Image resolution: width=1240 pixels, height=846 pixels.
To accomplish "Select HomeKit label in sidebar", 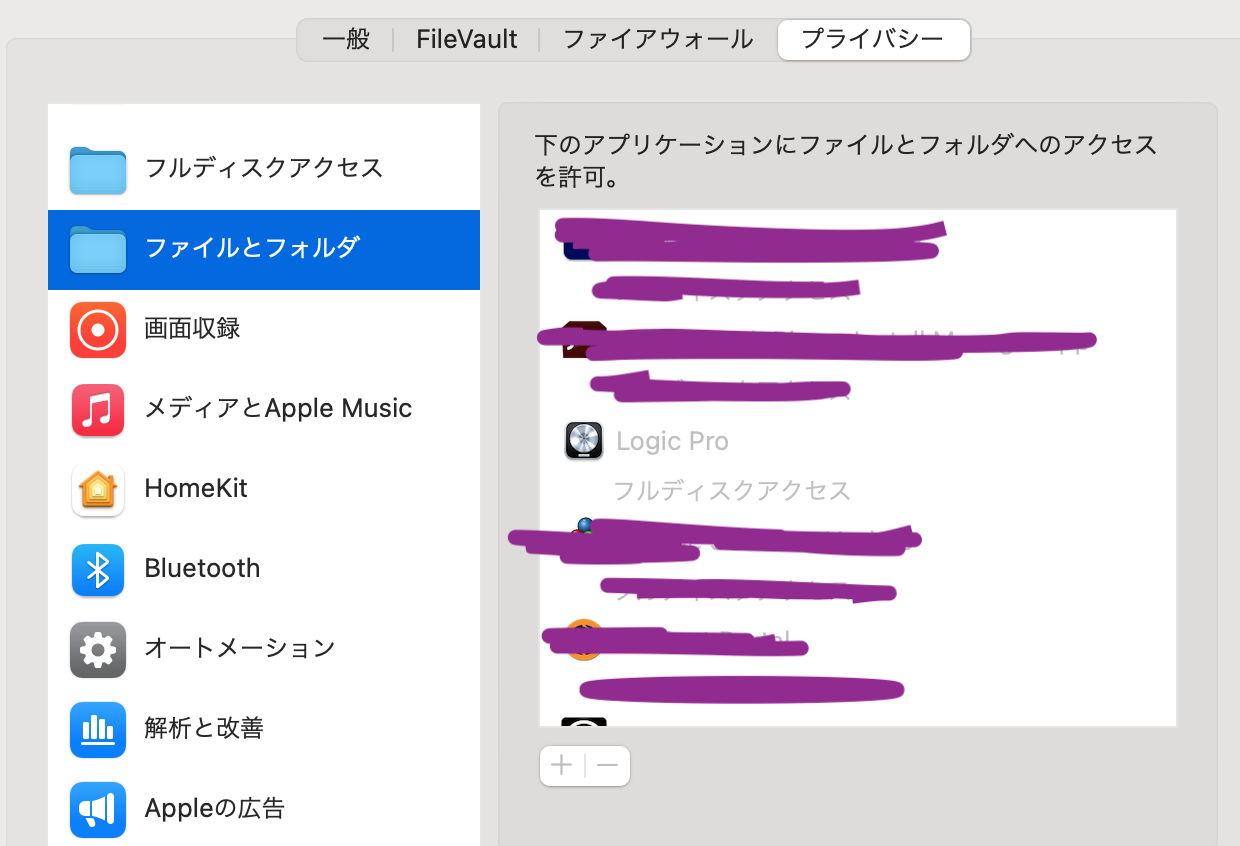I will tap(196, 488).
